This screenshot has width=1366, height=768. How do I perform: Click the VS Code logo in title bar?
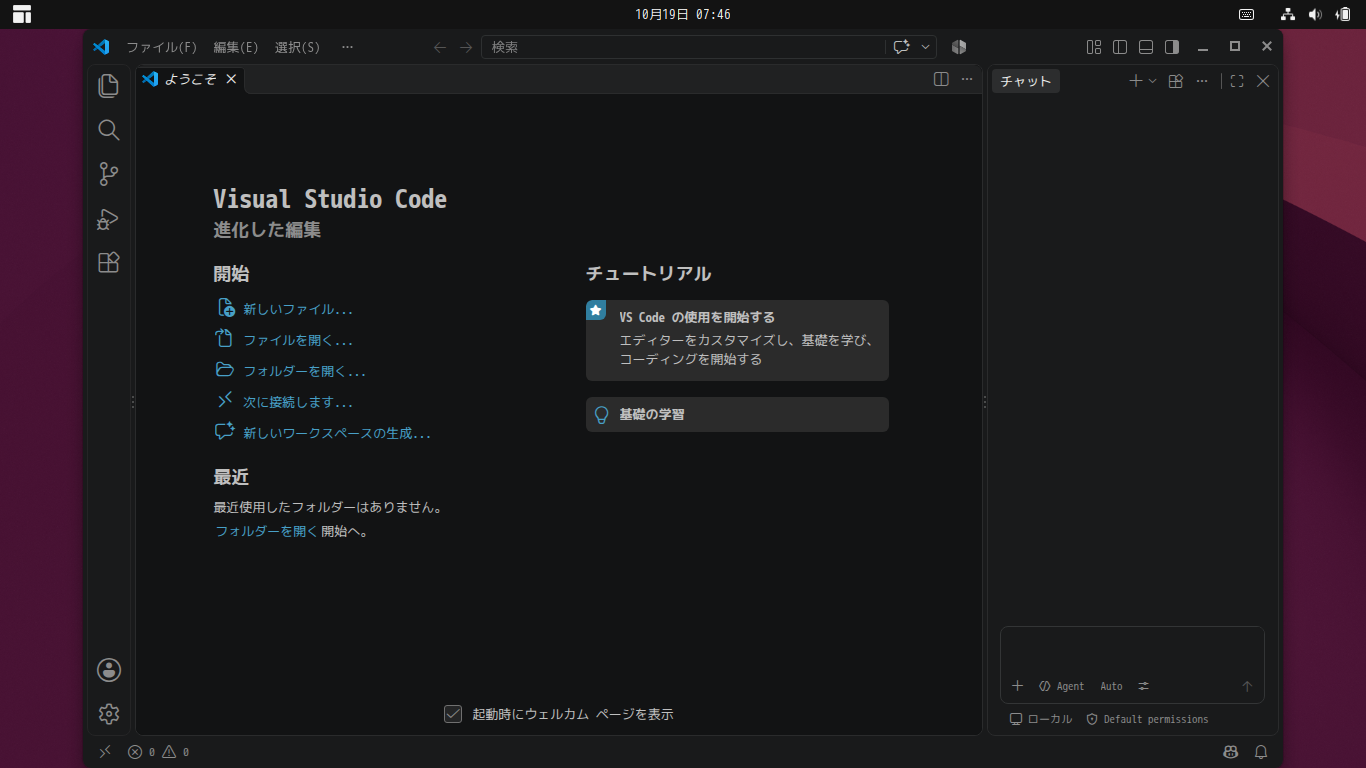[x=101, y=47]
